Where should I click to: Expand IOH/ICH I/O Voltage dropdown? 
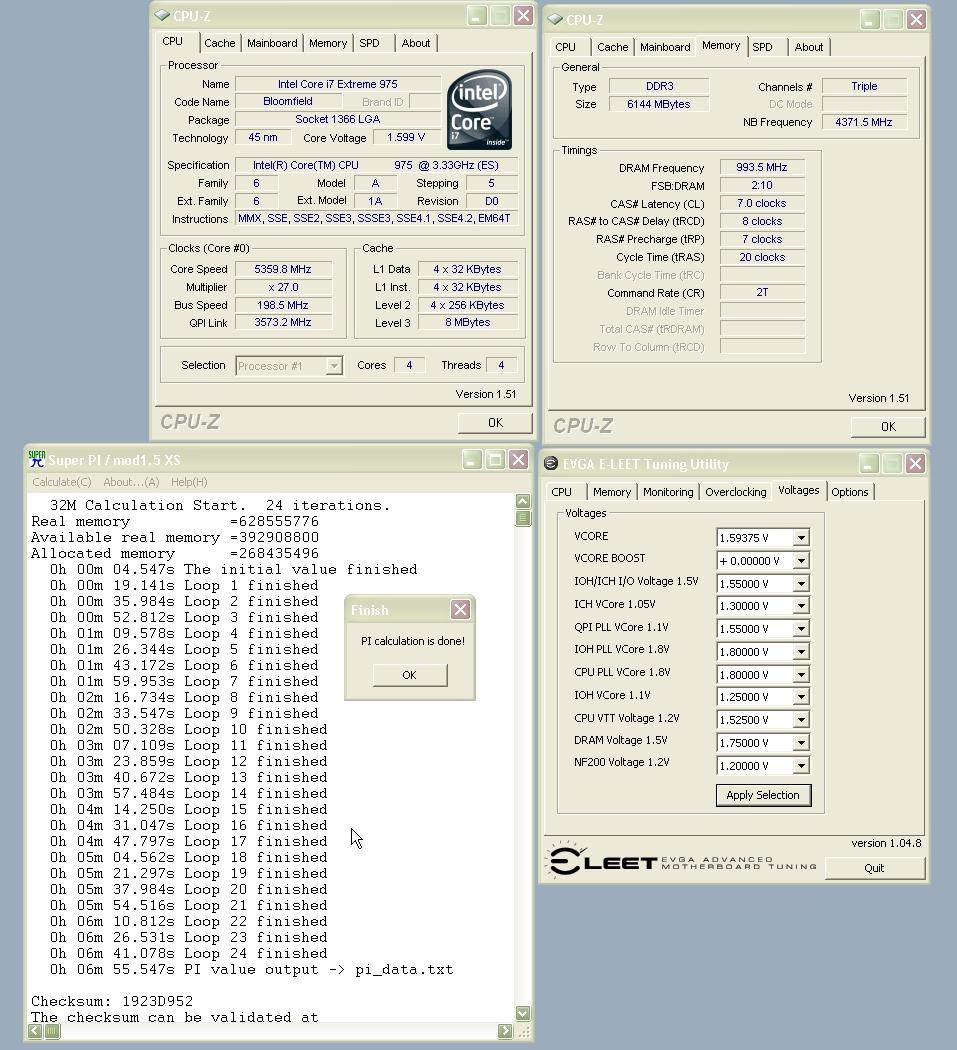801,584
